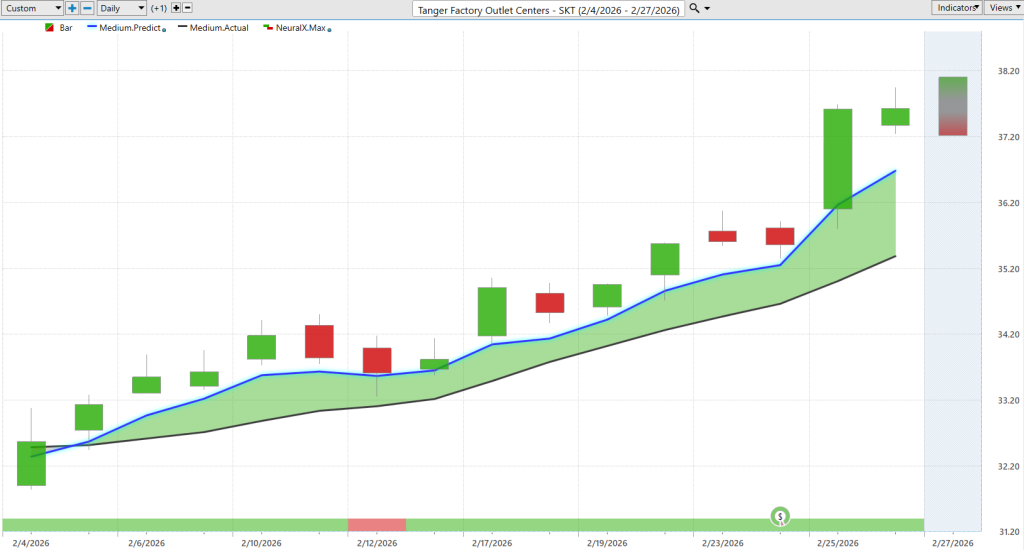Viewport: 1024px width, 550px height.
Task: Open the Daily interval dropdown
Action: coord(121,8)
